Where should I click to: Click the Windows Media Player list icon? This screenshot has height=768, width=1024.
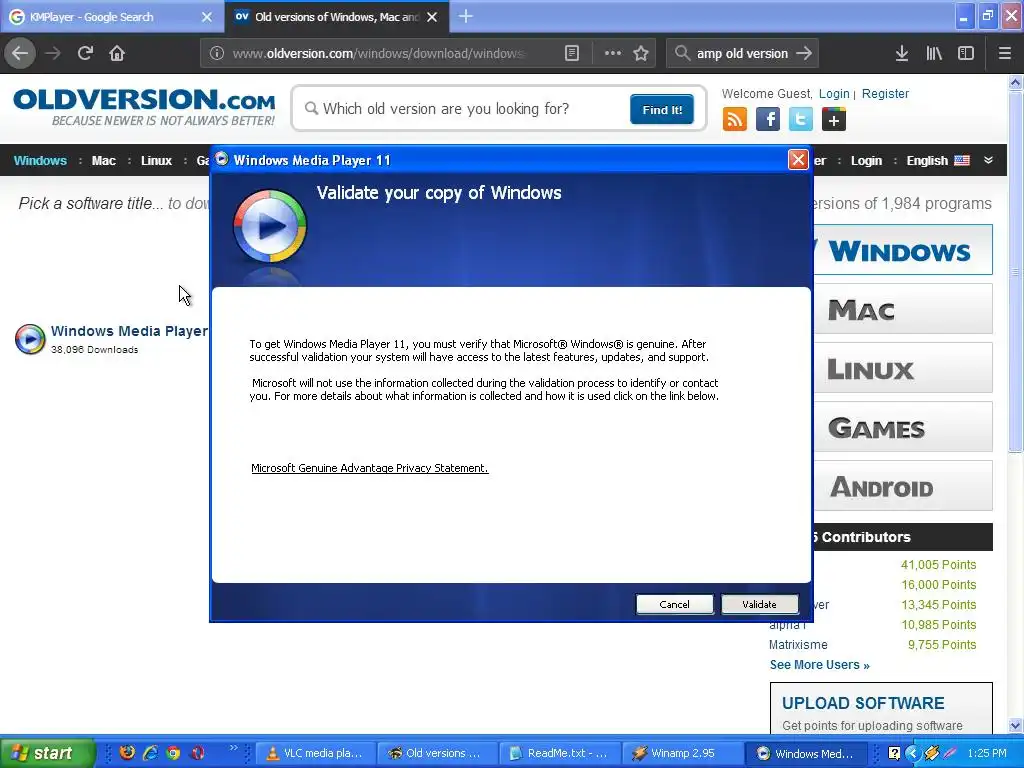(x=30, y=339)
